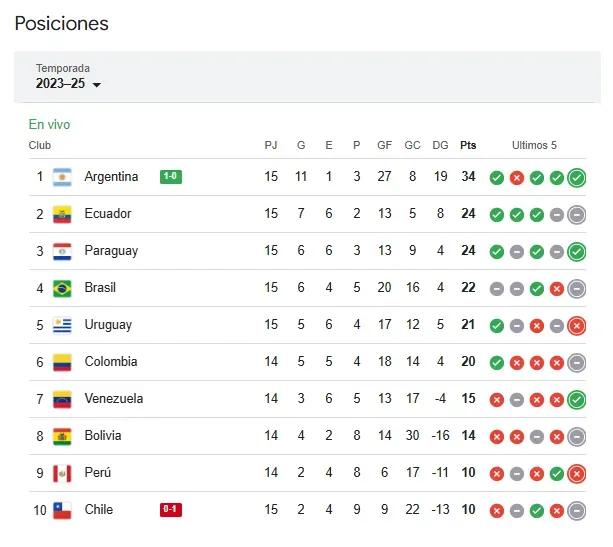This screenshot has height=547, width=613.
Task: Click the Pts column header
Action: [x=468, y=145]
